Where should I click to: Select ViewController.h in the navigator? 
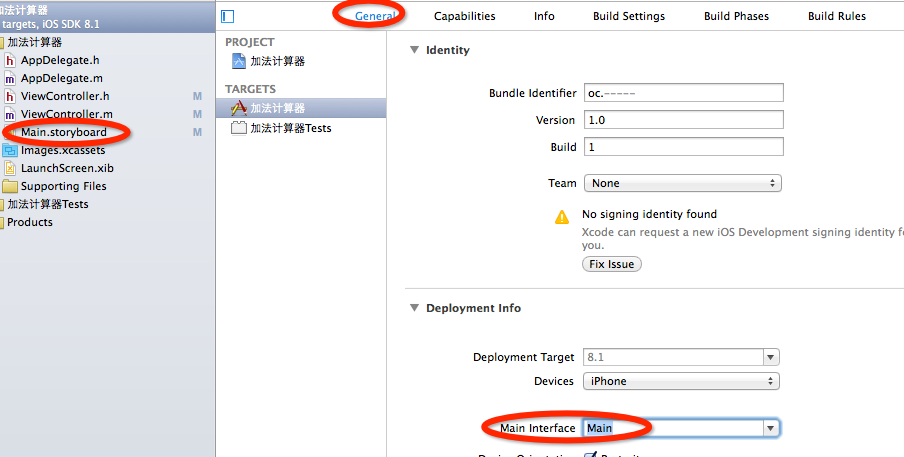(x=65, y=96)
